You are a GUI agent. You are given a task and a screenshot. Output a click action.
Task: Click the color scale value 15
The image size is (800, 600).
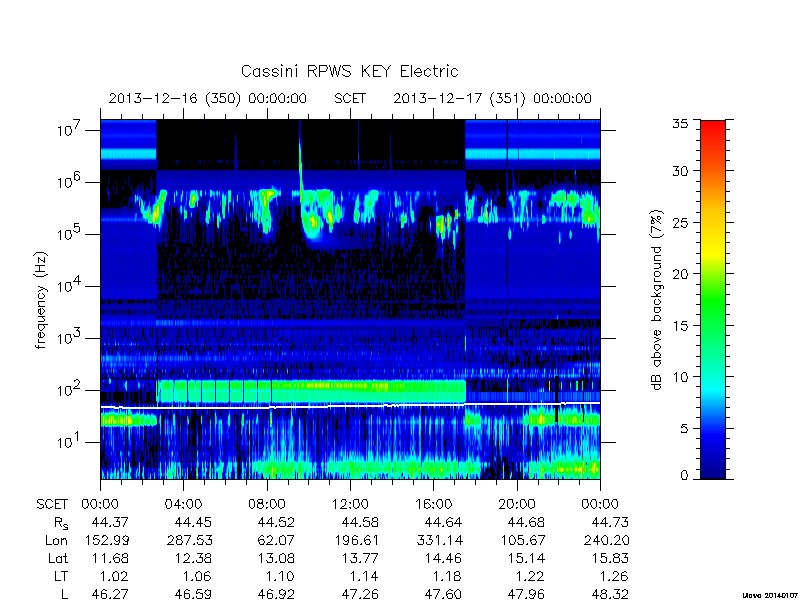[681, 325]
